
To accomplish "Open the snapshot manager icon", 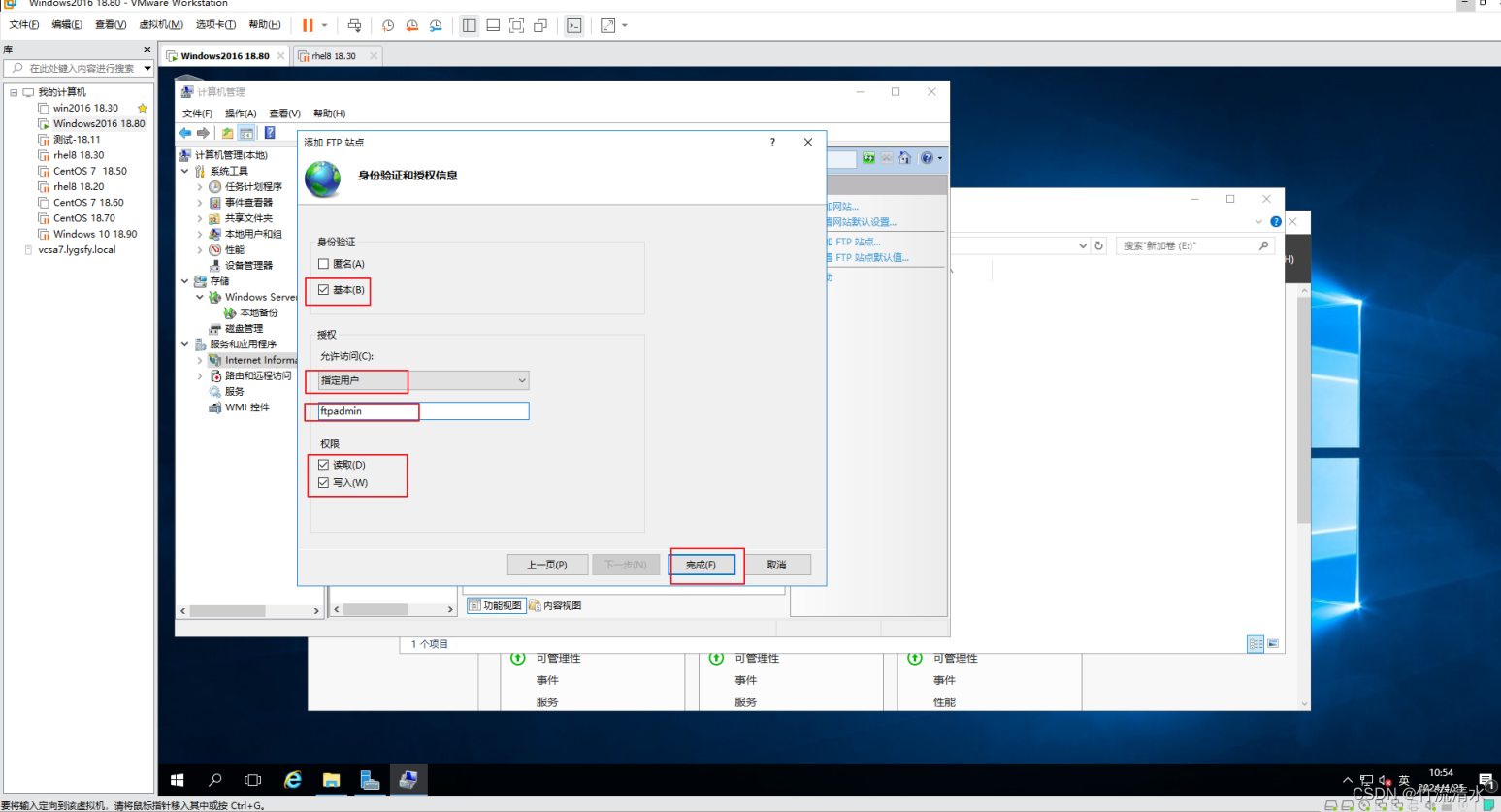I will (436, 25).
